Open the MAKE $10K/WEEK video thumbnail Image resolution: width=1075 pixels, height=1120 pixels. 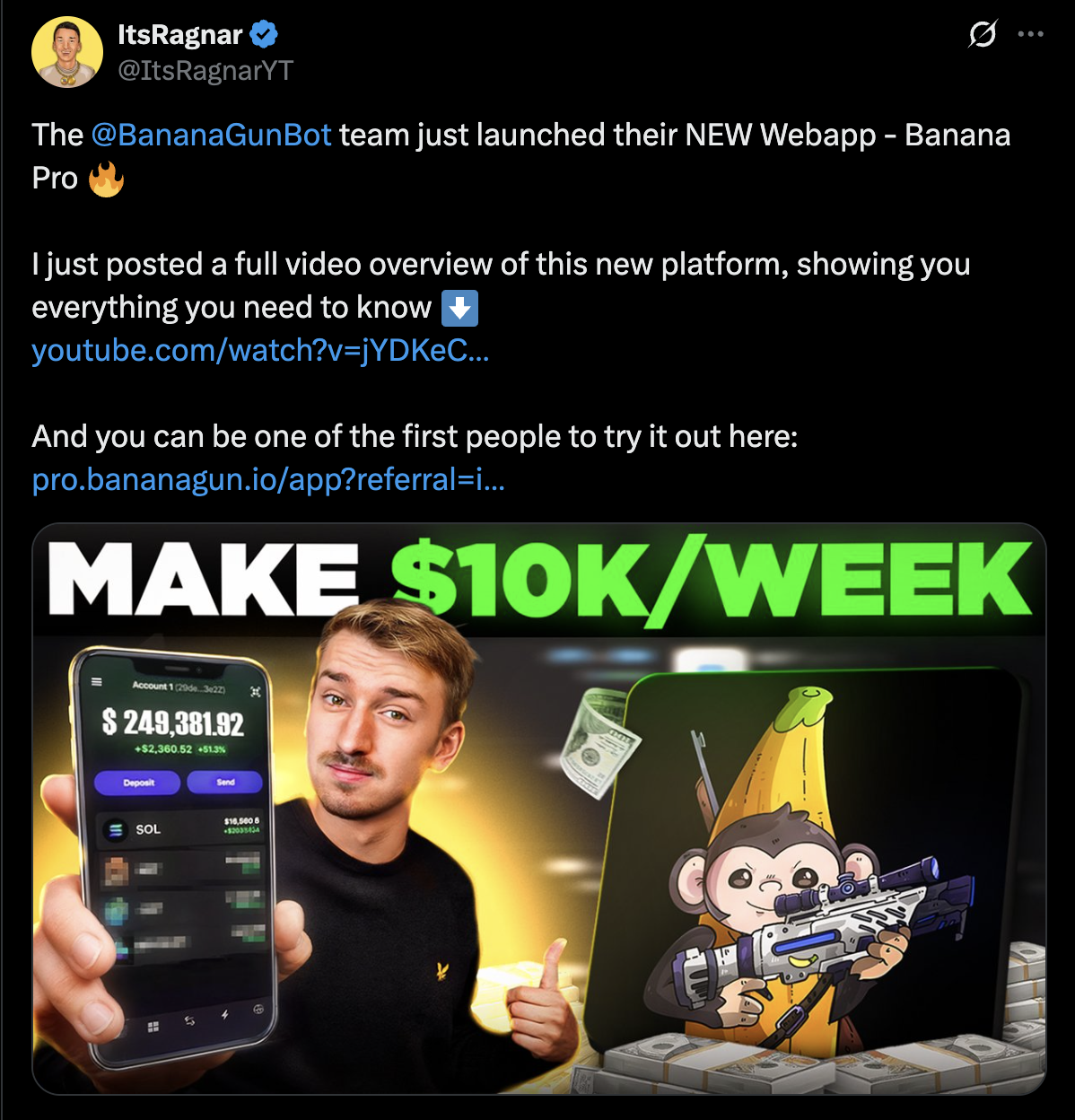pos(539,809)
